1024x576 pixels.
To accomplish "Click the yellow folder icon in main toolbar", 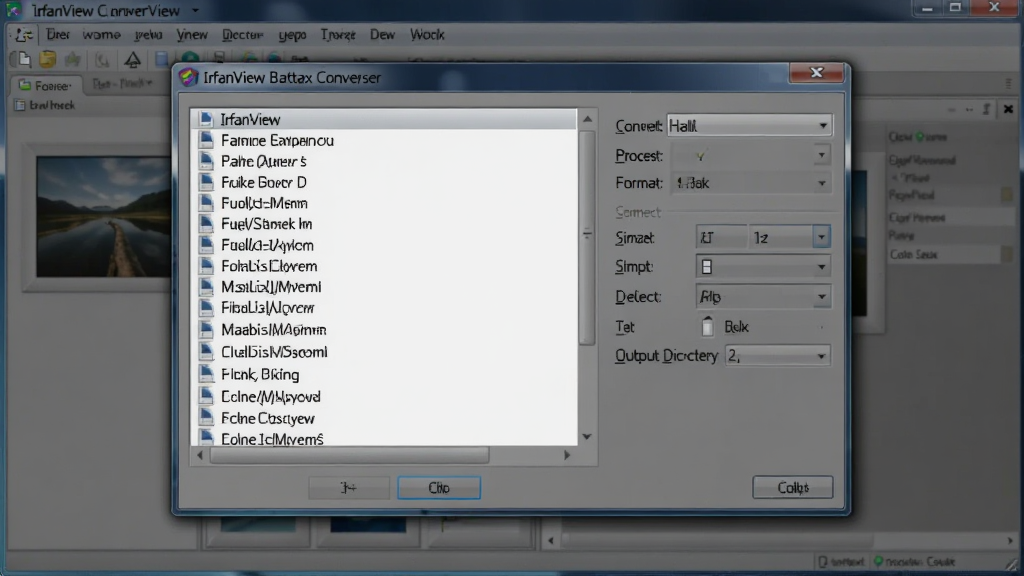I will point(47,59).
